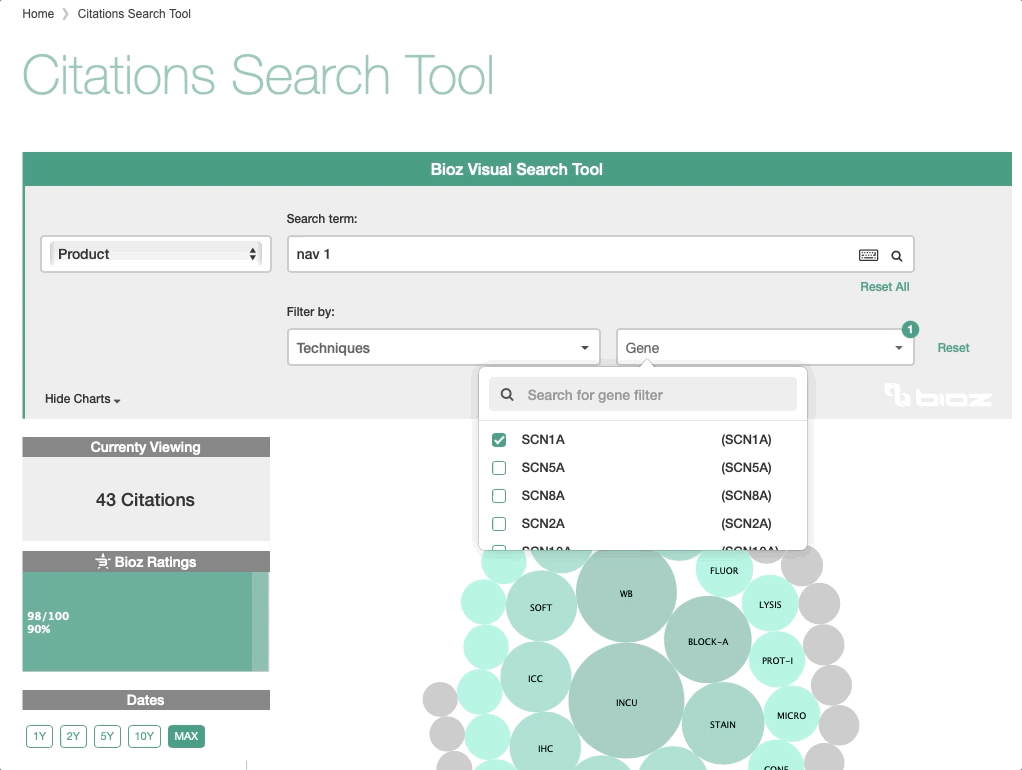This screenshot has height=770, width=1022.
Task: Select the INCU bubble in chart
Action: tap(626, 702)
